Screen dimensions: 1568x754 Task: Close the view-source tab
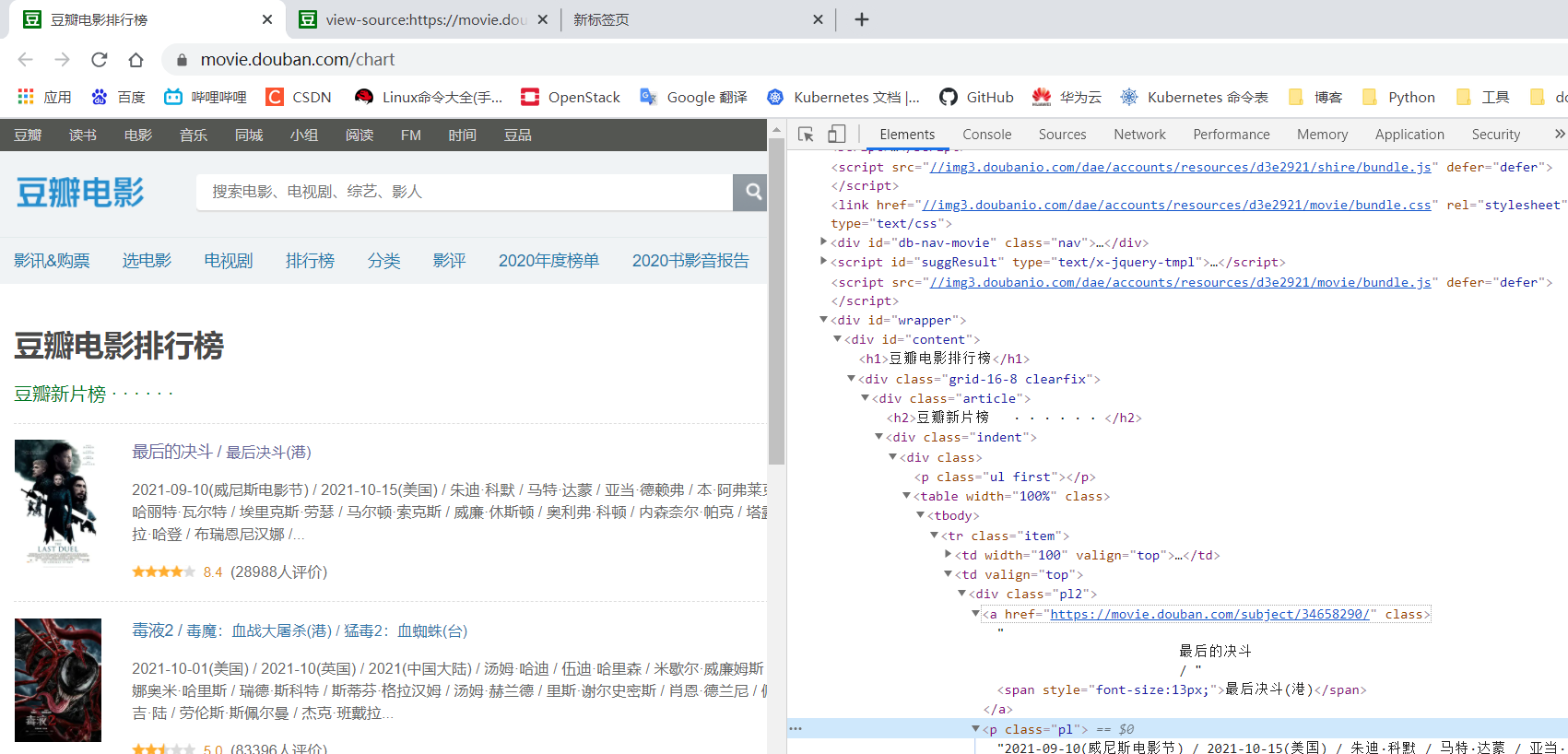pos(543,19)
